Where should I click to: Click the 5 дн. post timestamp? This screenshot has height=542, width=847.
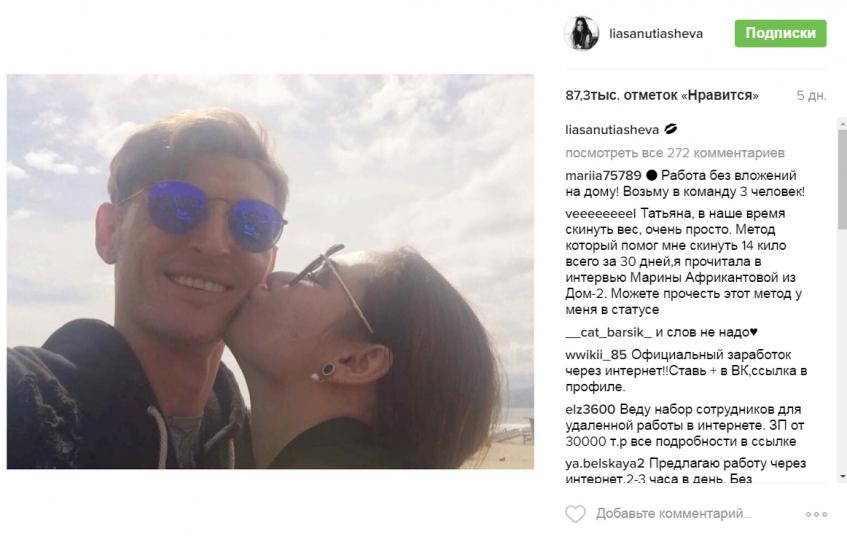(x=811, y=96)
